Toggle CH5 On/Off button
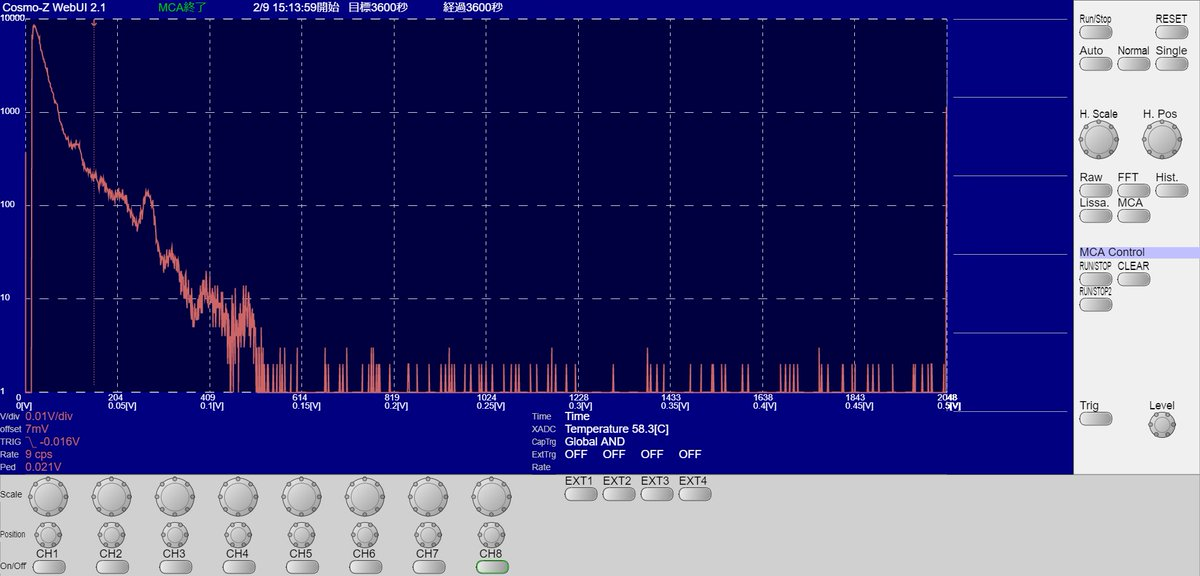 click(x=301, y=567)
